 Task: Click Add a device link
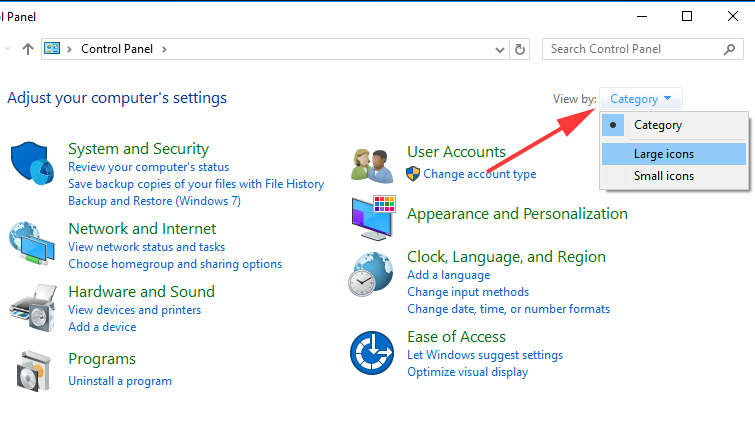102,327
